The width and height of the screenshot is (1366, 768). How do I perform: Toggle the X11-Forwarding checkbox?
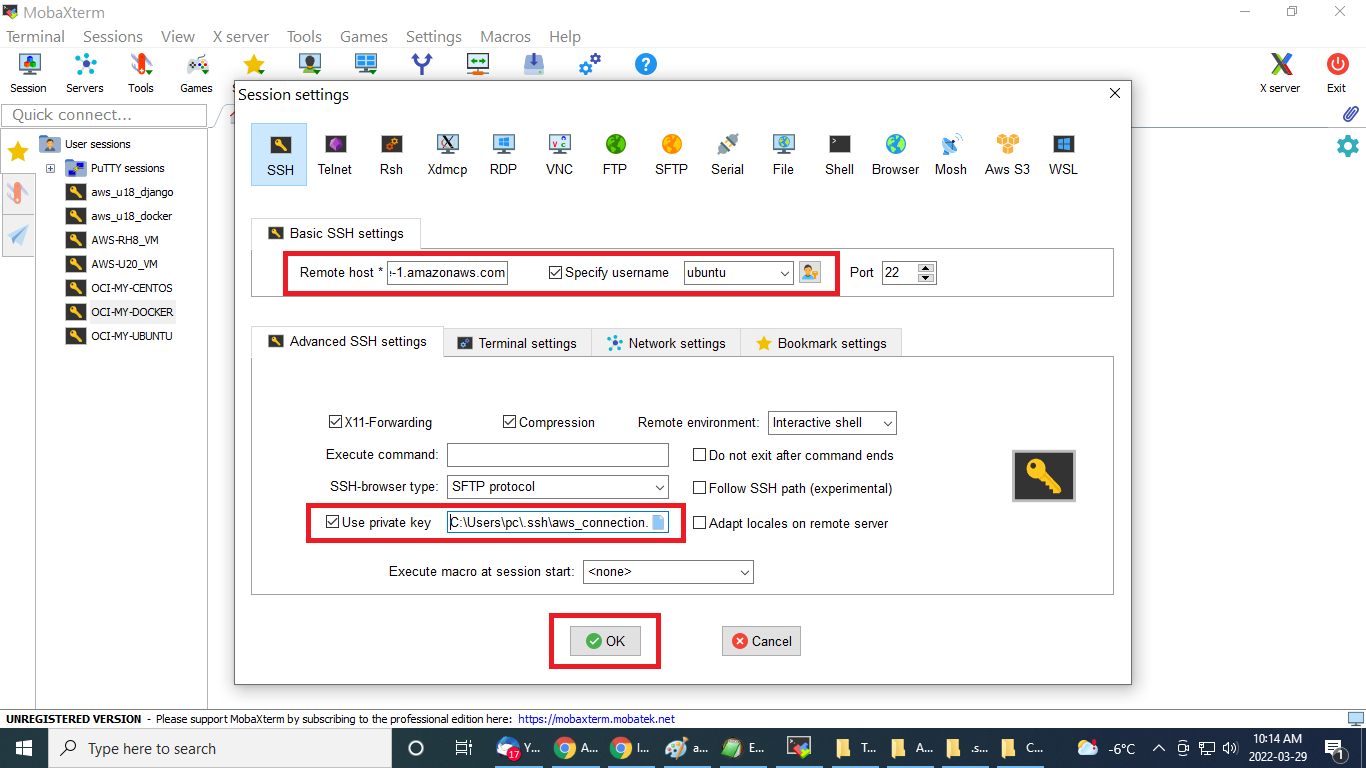[x=336, y=422]
